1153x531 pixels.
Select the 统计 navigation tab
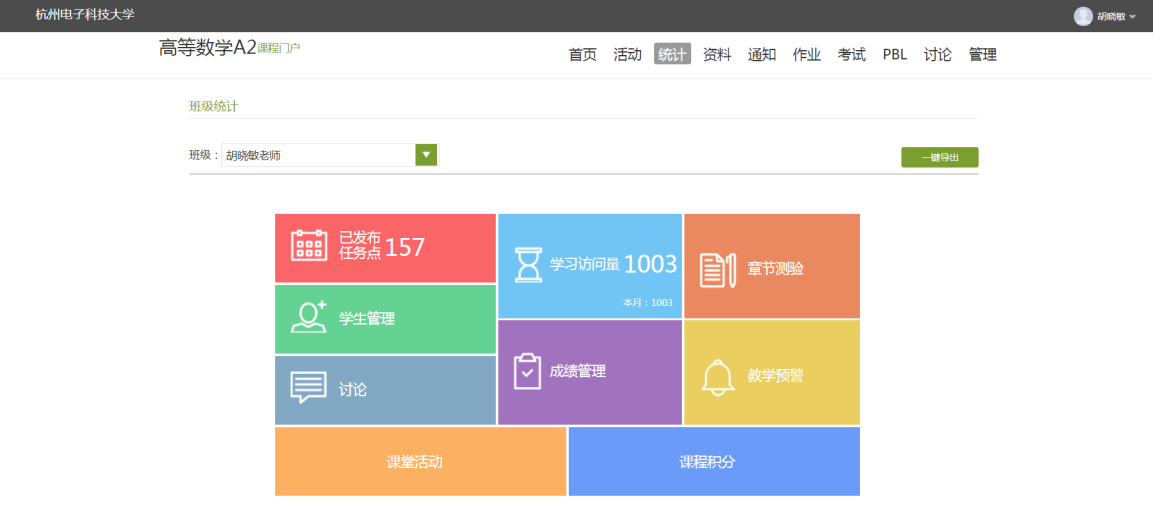point(672,54)
